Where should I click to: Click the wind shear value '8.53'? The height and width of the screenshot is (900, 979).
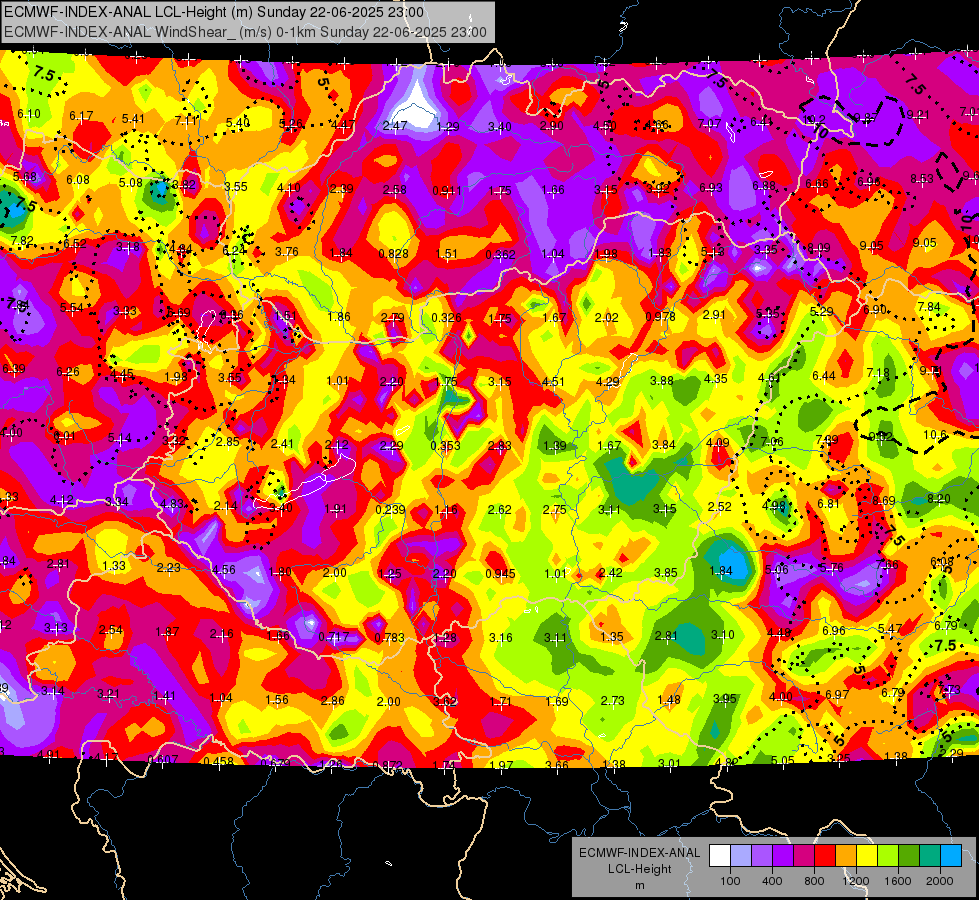922,179
